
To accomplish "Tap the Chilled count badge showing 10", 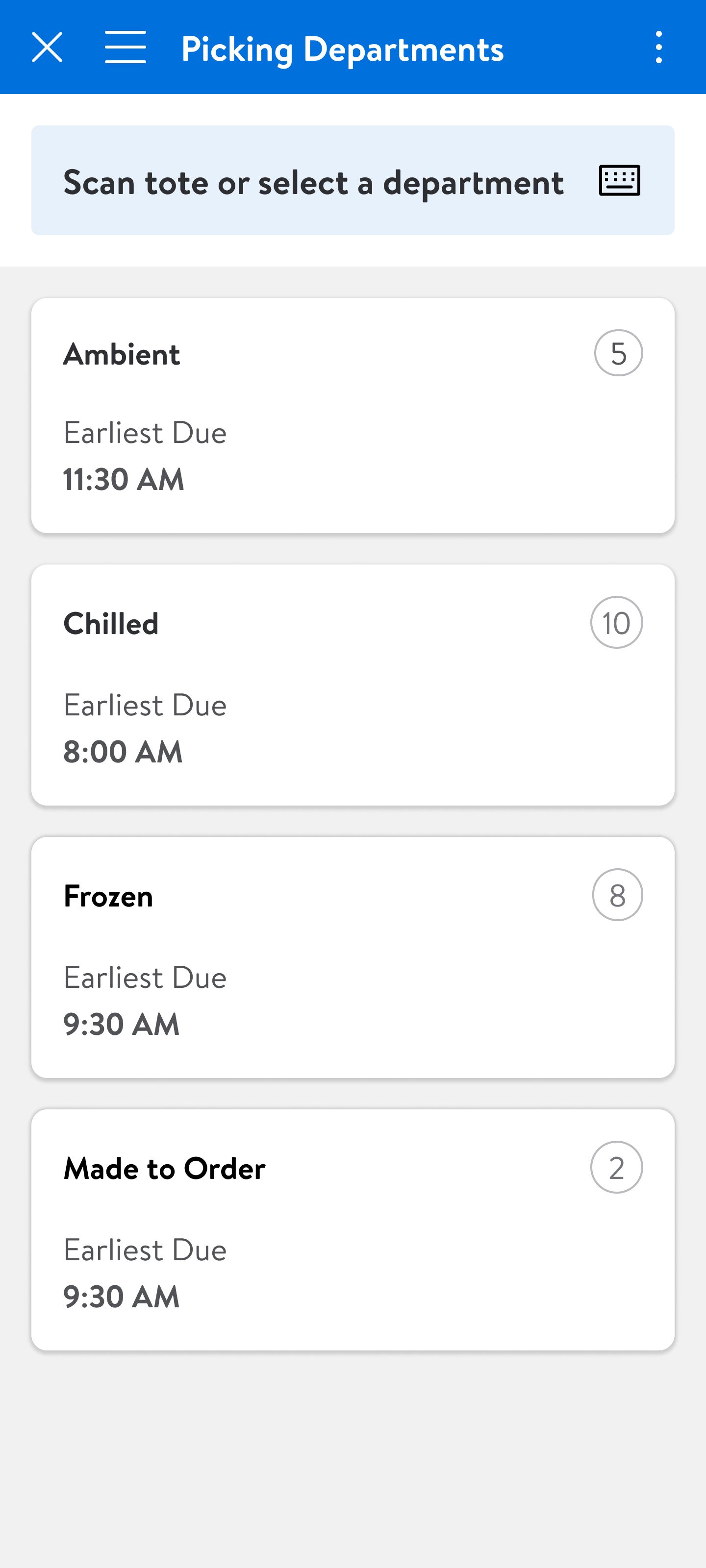I will pyautogui.click(x=616, y=623).
